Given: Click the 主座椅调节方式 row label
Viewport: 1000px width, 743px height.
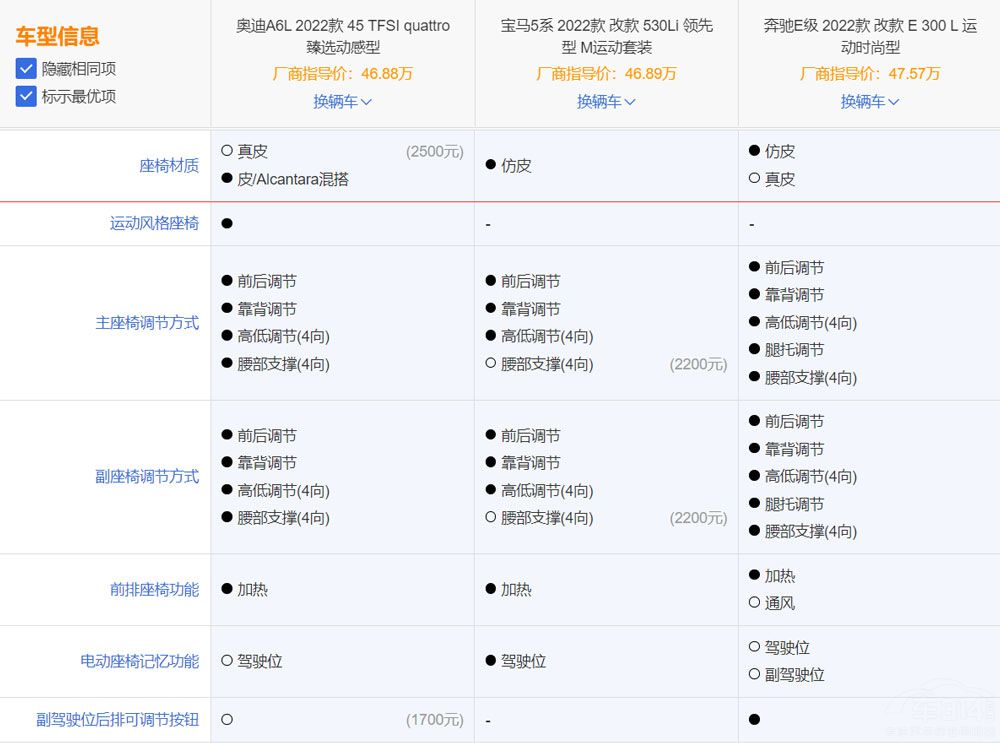Looking at the screenshot, I should pos(148,323).
